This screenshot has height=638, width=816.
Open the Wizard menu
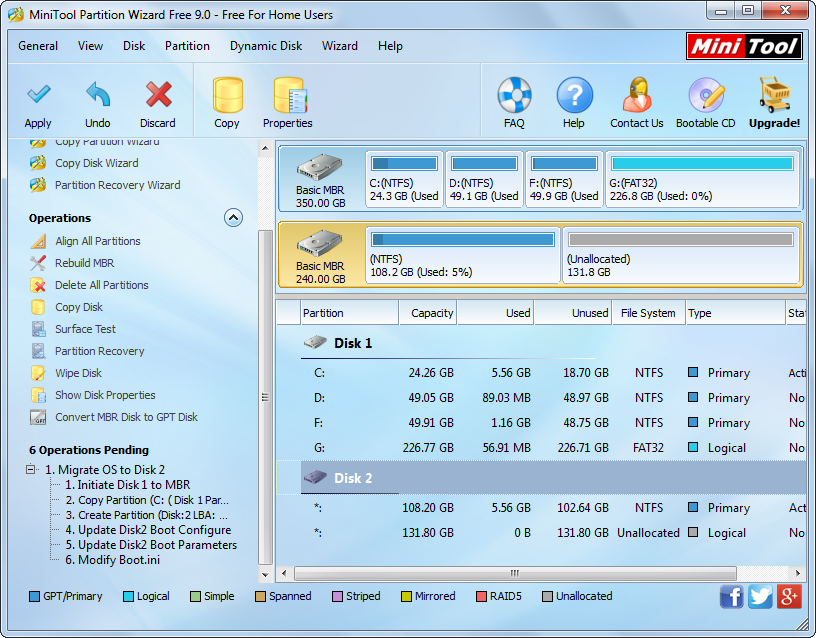[x=340, y=46]
